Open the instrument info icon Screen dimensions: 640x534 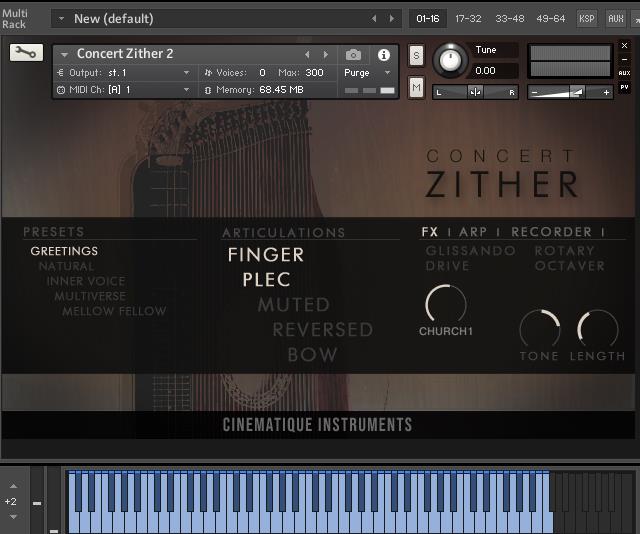pyautogui.click(x=383, y=55)
